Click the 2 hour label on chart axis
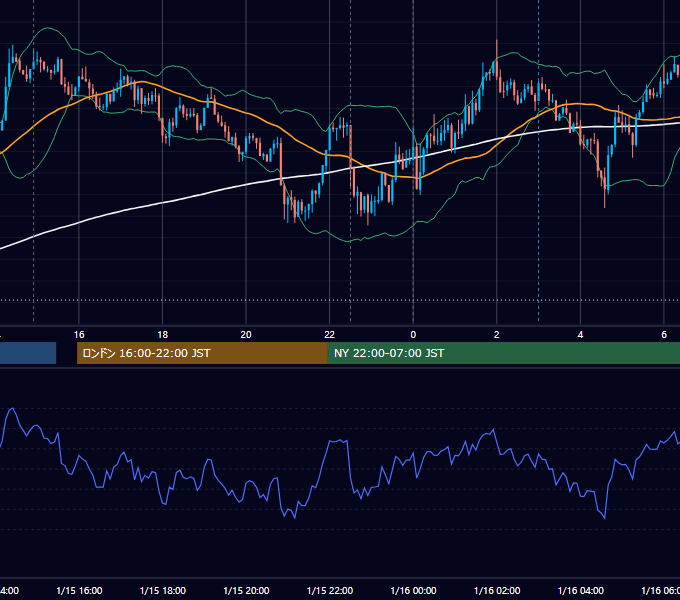 click(497, 335)
